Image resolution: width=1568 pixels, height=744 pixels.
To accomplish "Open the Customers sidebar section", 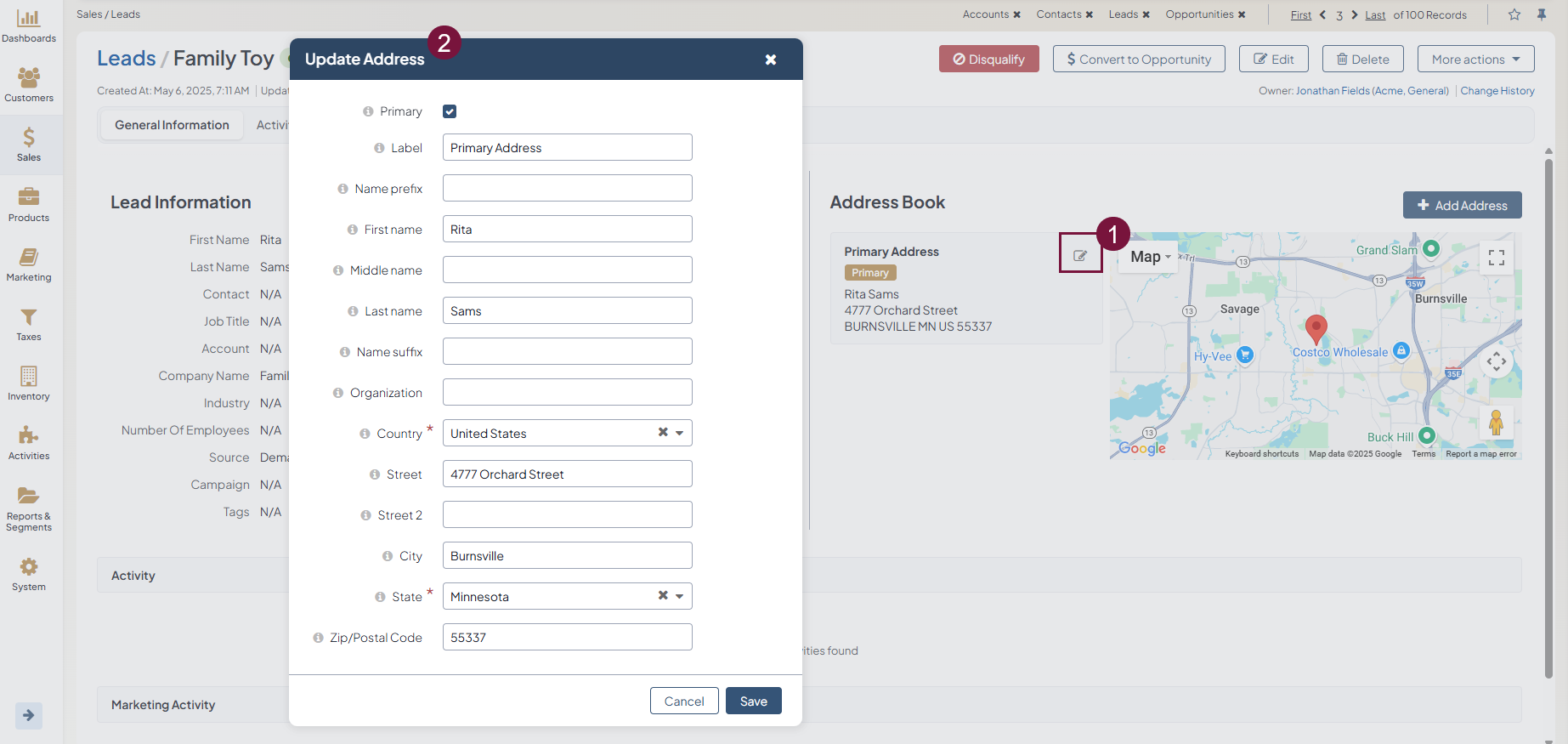I will (x=29, y=85).
